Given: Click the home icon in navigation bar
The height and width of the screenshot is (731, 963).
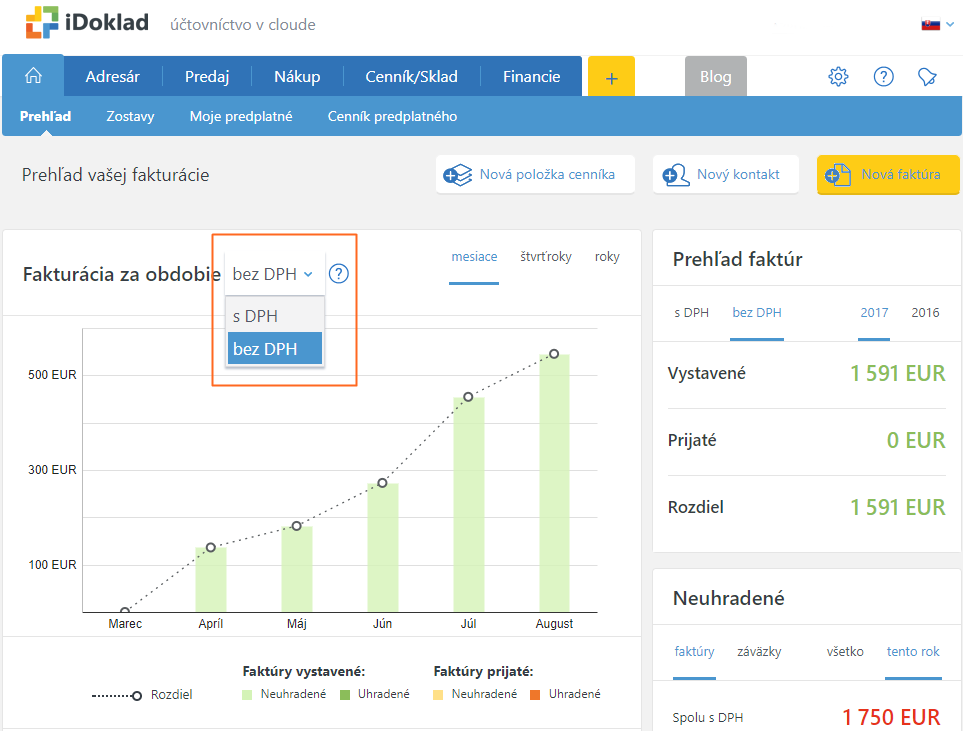Looking at the screenshot, I should 33,77.
